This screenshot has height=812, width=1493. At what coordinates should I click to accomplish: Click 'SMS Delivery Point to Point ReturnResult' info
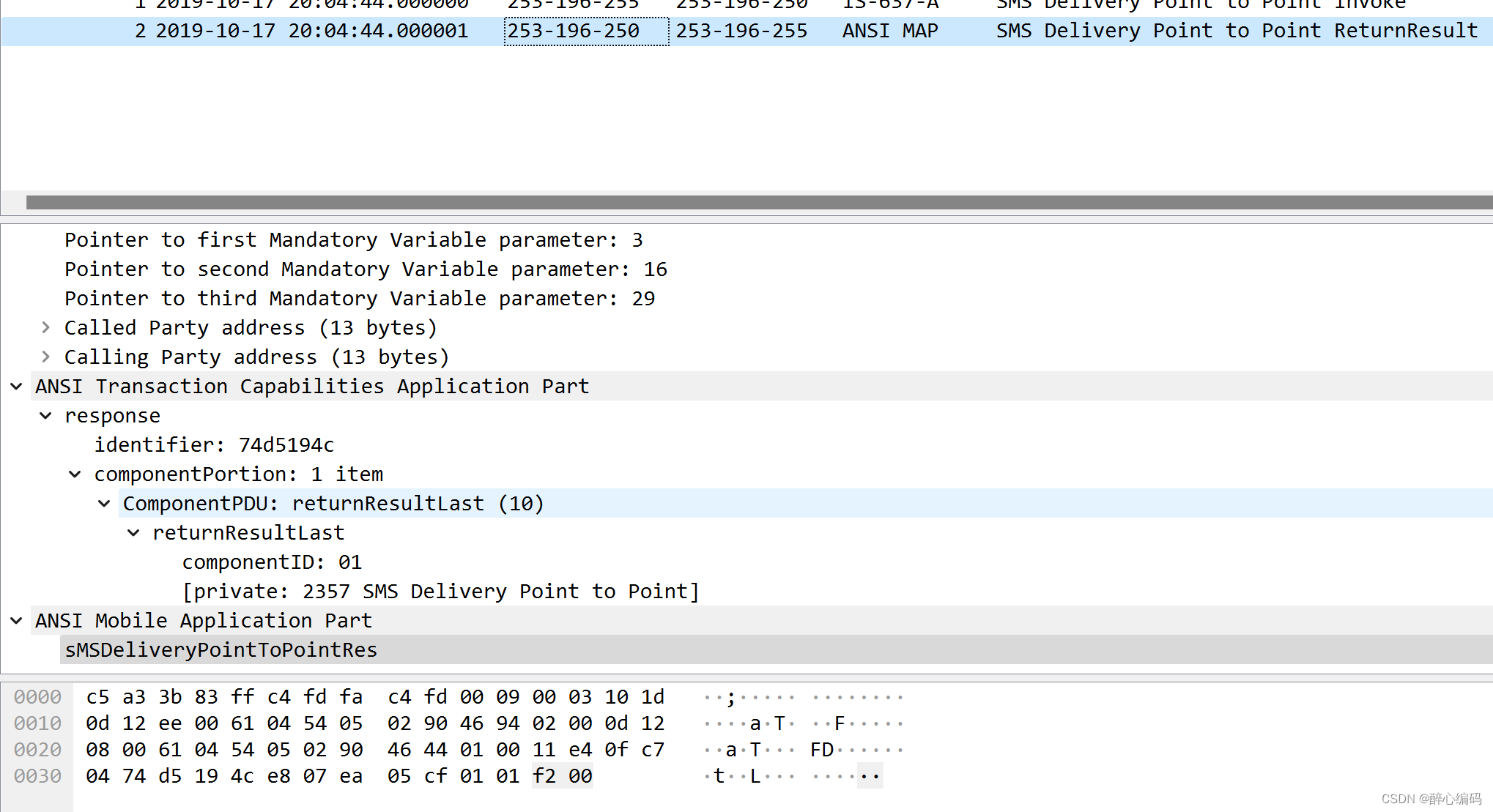1237,31
